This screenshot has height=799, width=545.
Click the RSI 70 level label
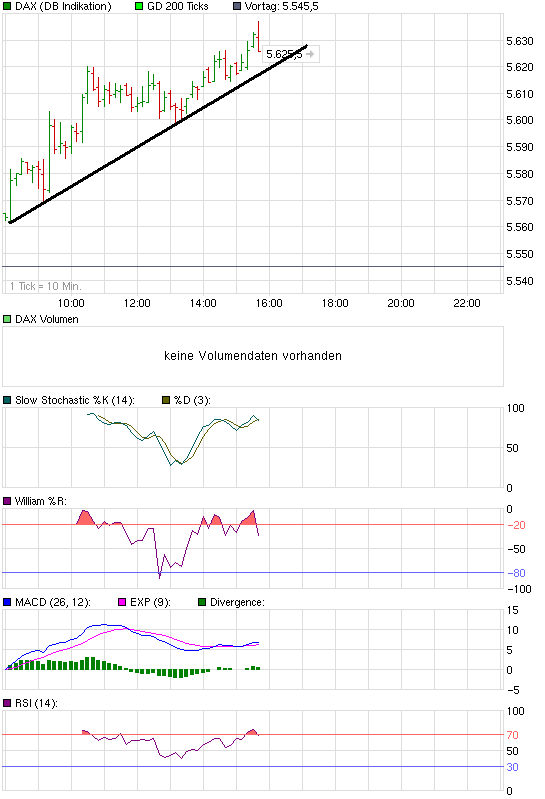pyautogui.click(x=512, y=735)
